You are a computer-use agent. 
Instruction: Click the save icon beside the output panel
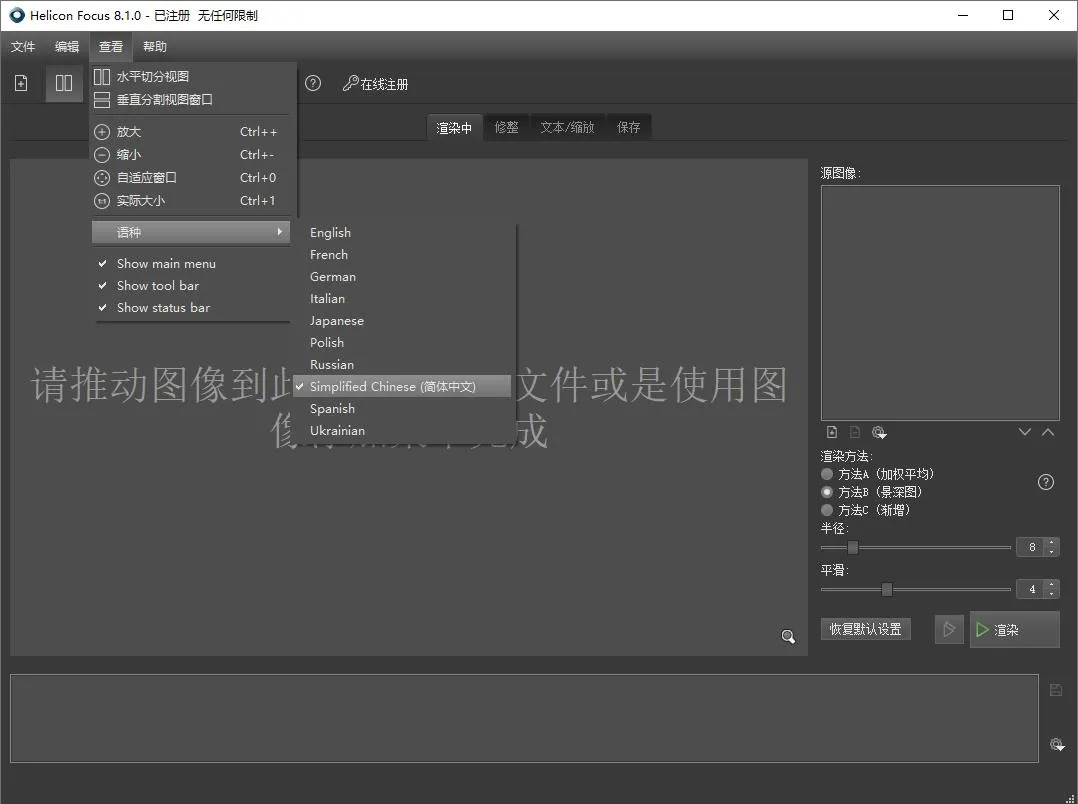pyautogui.click(x=1056, y=690)
